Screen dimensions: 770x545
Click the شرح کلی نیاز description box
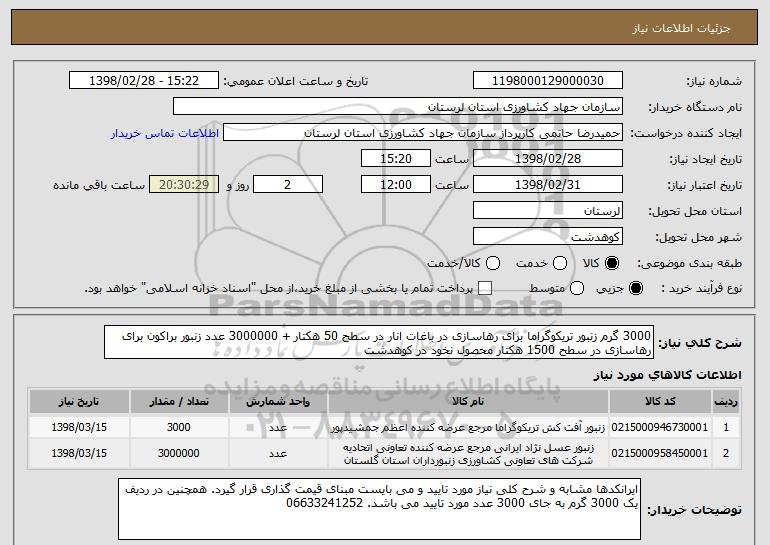point(379,342)
